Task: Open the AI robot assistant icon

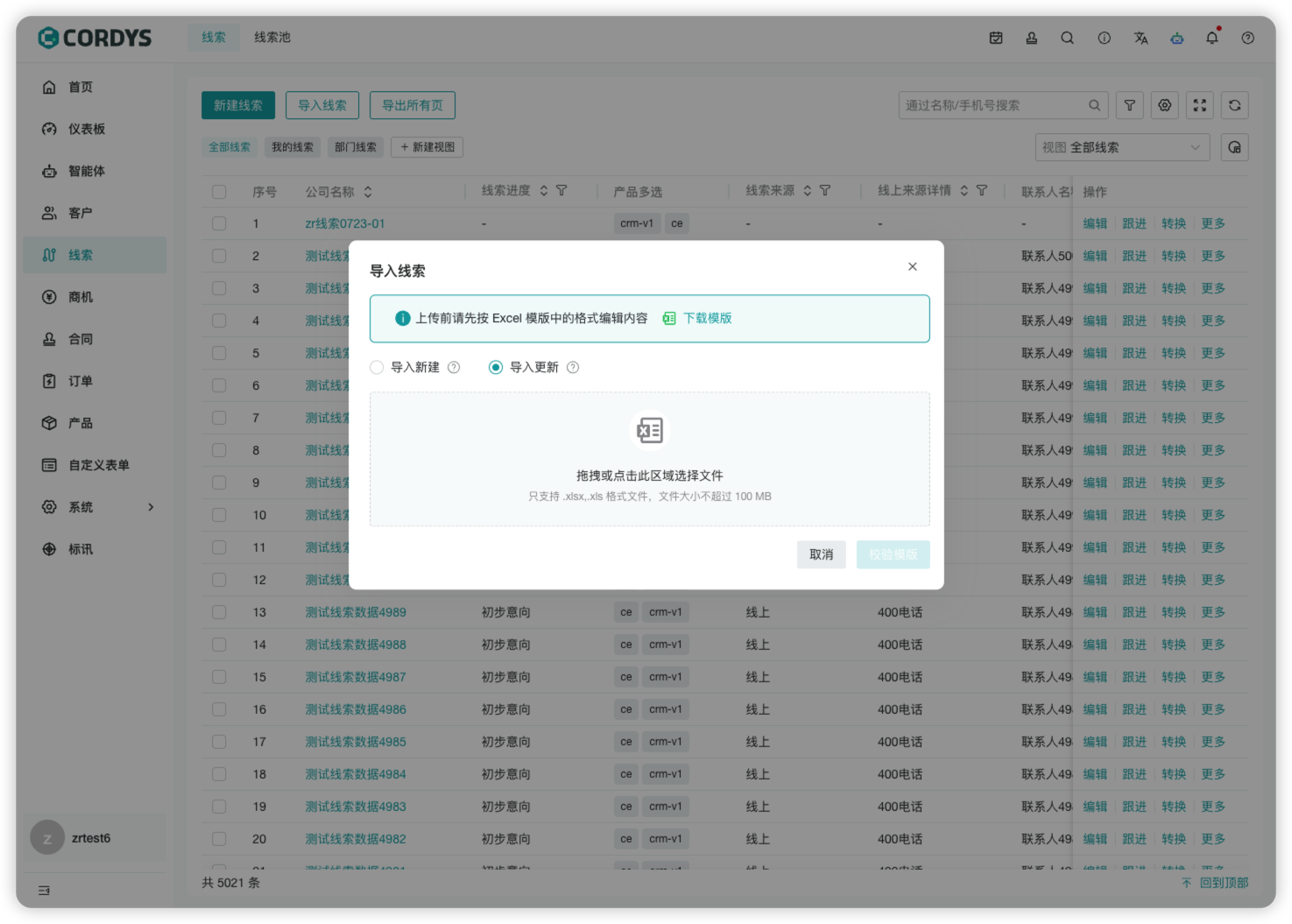Action: [x=1177, y=38]
